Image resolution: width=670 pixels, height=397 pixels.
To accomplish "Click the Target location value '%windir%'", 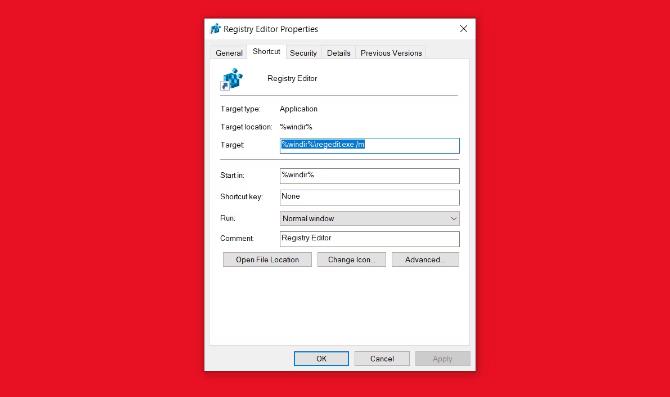I will click(296, 127).
